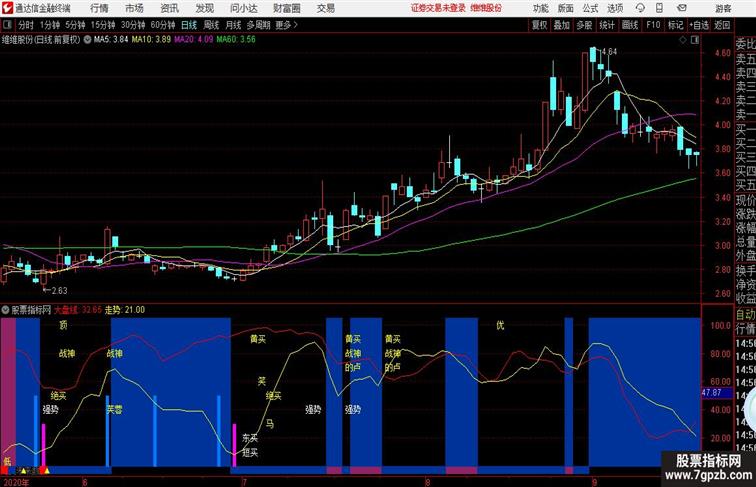
Task: Click the 标记 mark button
Action: 675,25
